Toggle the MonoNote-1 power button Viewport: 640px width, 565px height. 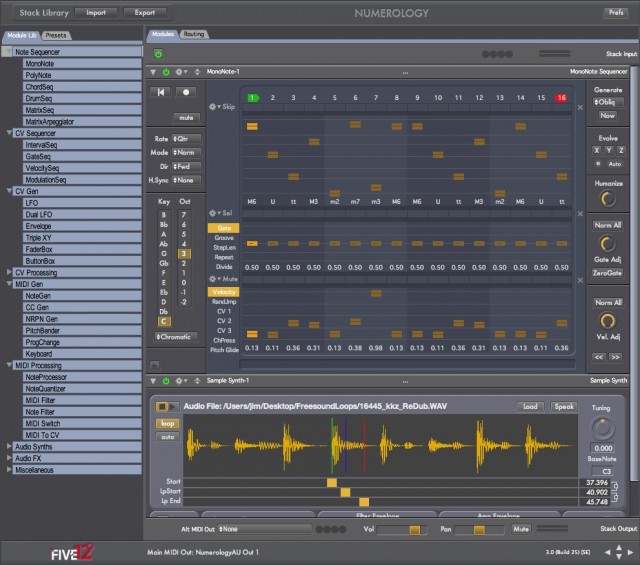pyautogui.click(x=166, y=72)
